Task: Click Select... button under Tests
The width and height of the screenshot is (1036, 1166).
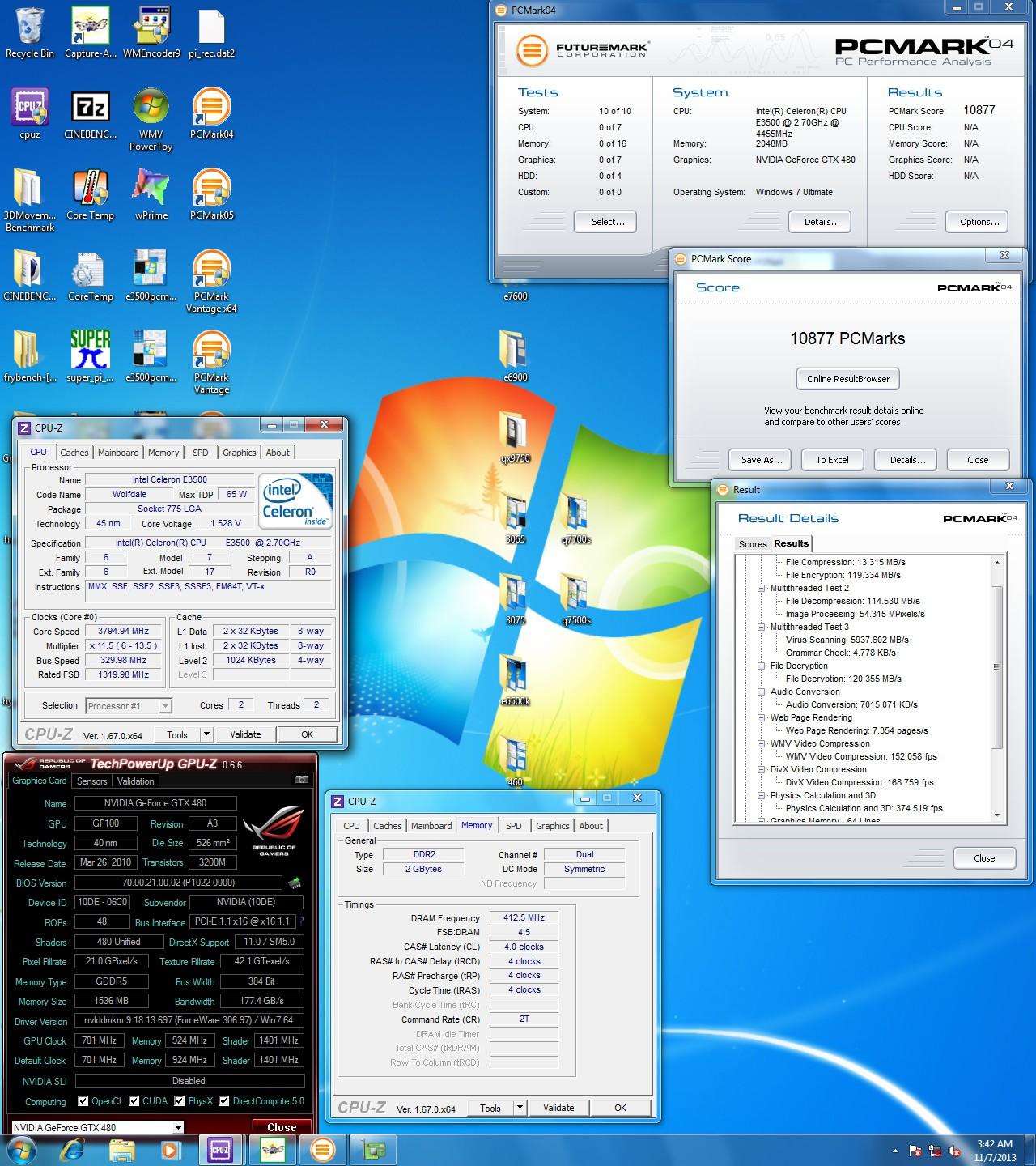Action: click(x=605, y=222)
